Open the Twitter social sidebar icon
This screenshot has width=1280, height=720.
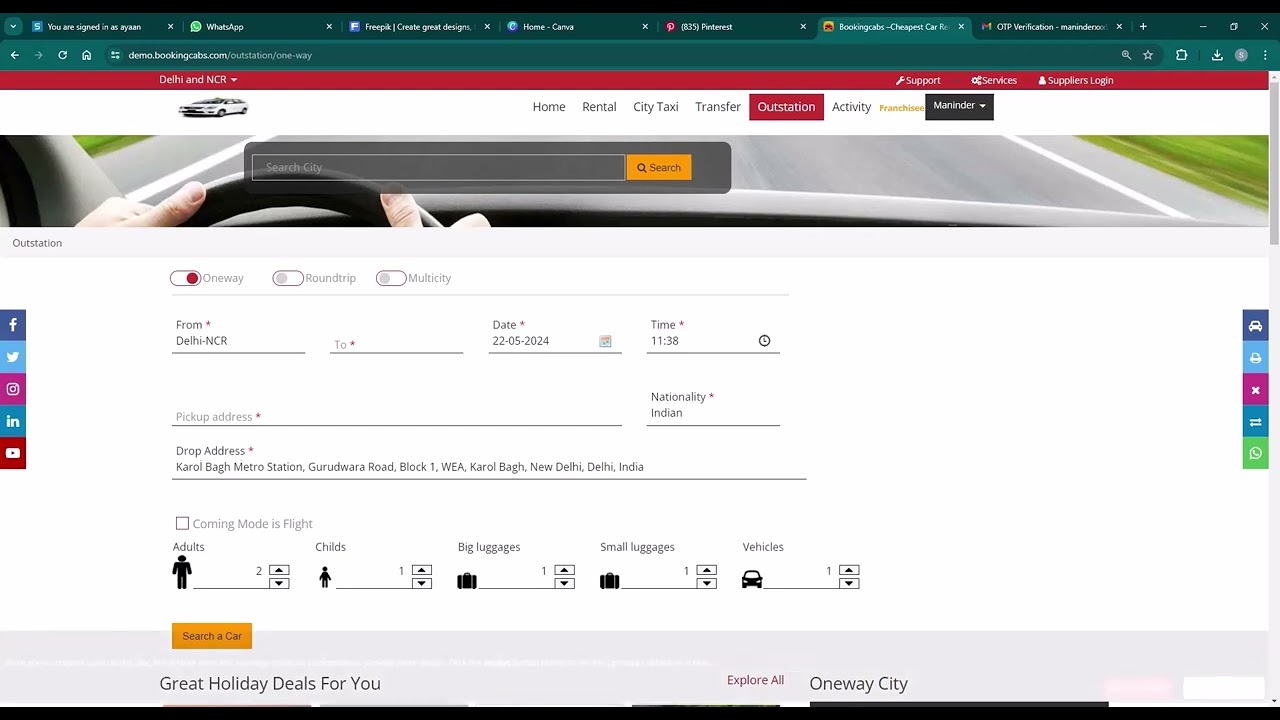(x=13, y=357)
